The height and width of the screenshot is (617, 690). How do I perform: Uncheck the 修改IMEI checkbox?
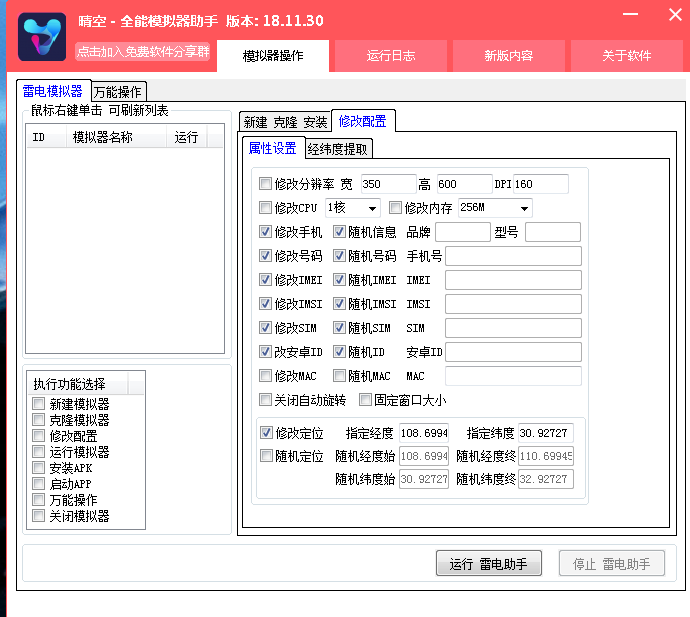[265, 279]
